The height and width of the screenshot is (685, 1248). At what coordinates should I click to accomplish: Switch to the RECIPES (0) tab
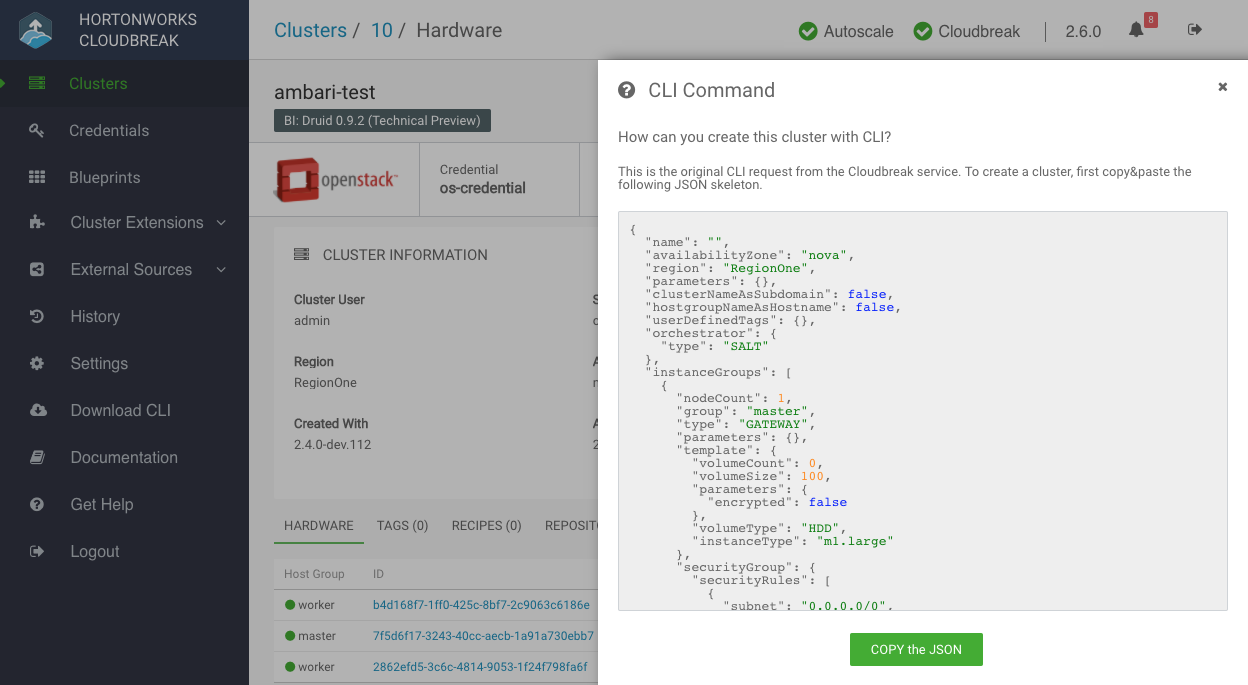tap(487, 525)
